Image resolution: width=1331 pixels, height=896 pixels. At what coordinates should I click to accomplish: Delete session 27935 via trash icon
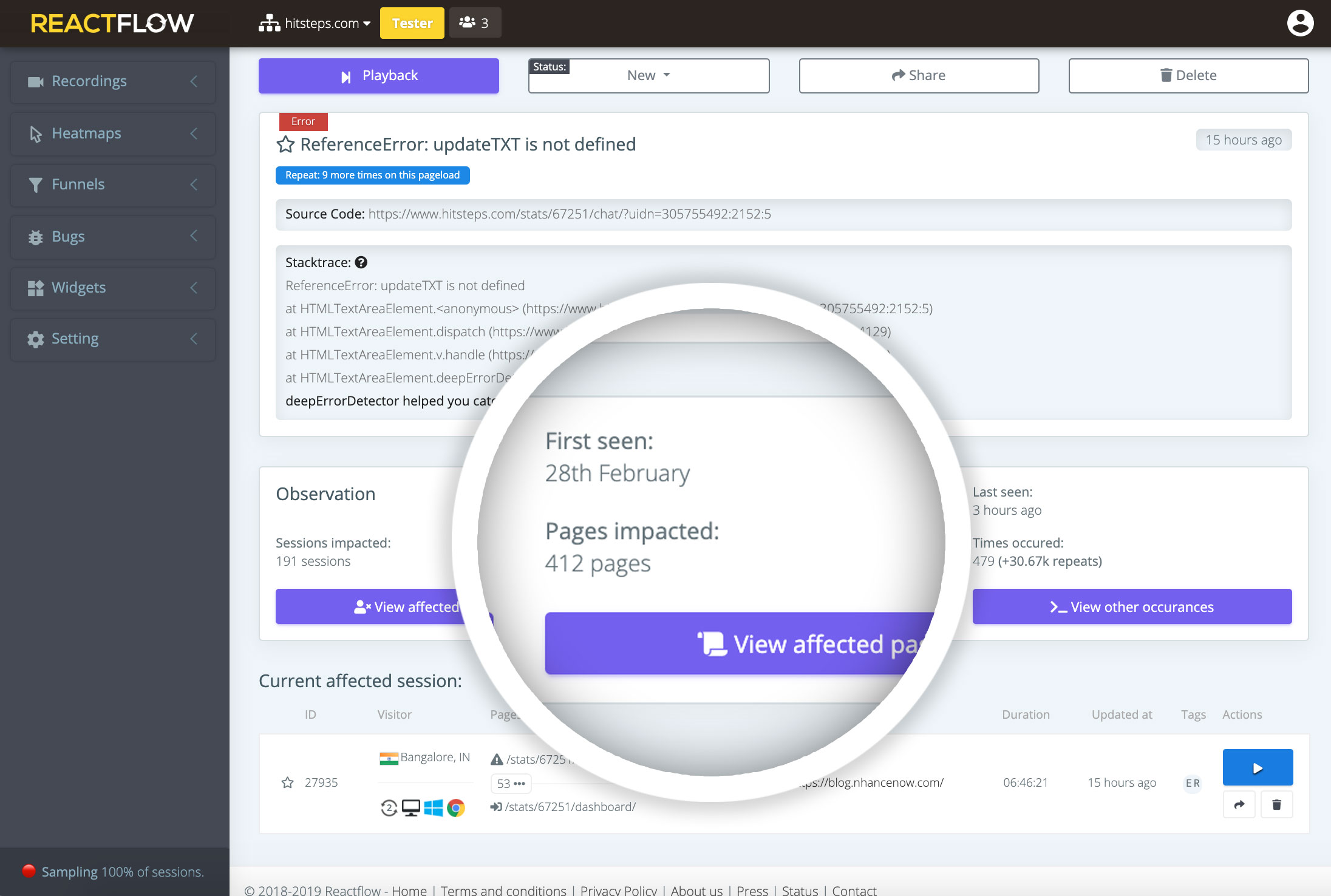[x=1276, y=805]
